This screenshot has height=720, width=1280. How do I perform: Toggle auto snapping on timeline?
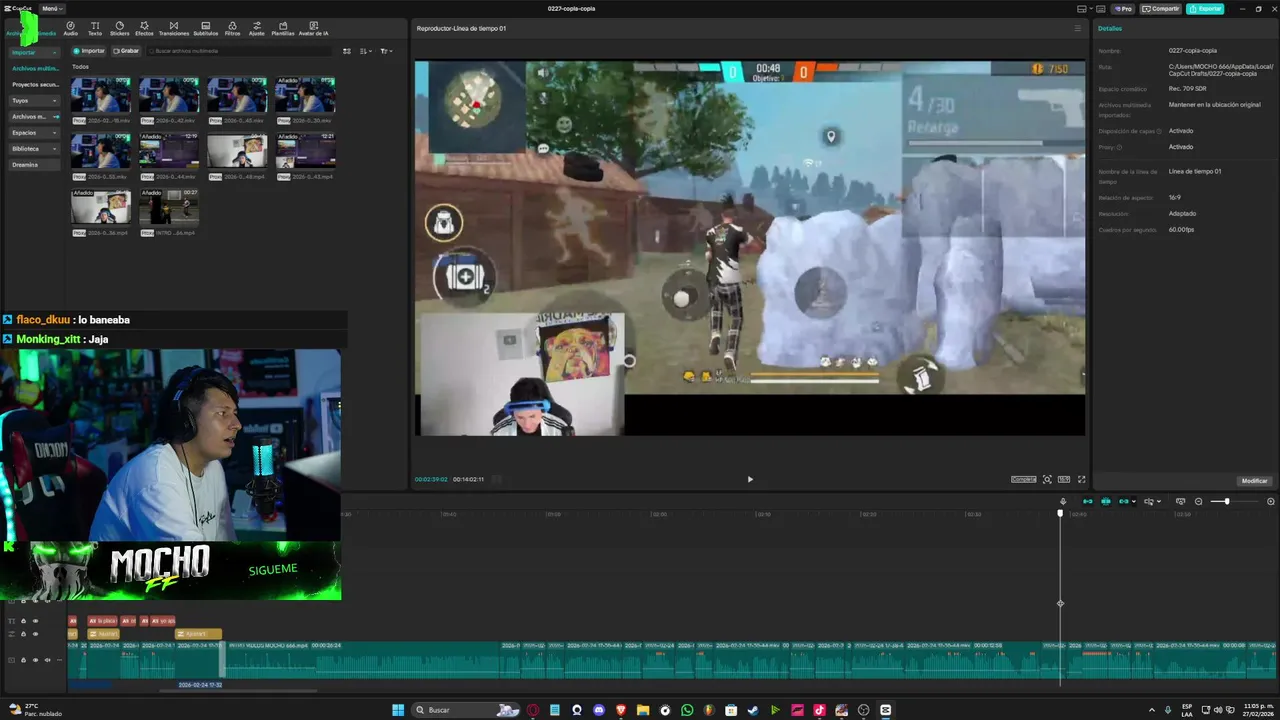click(x=1105, y=501)
